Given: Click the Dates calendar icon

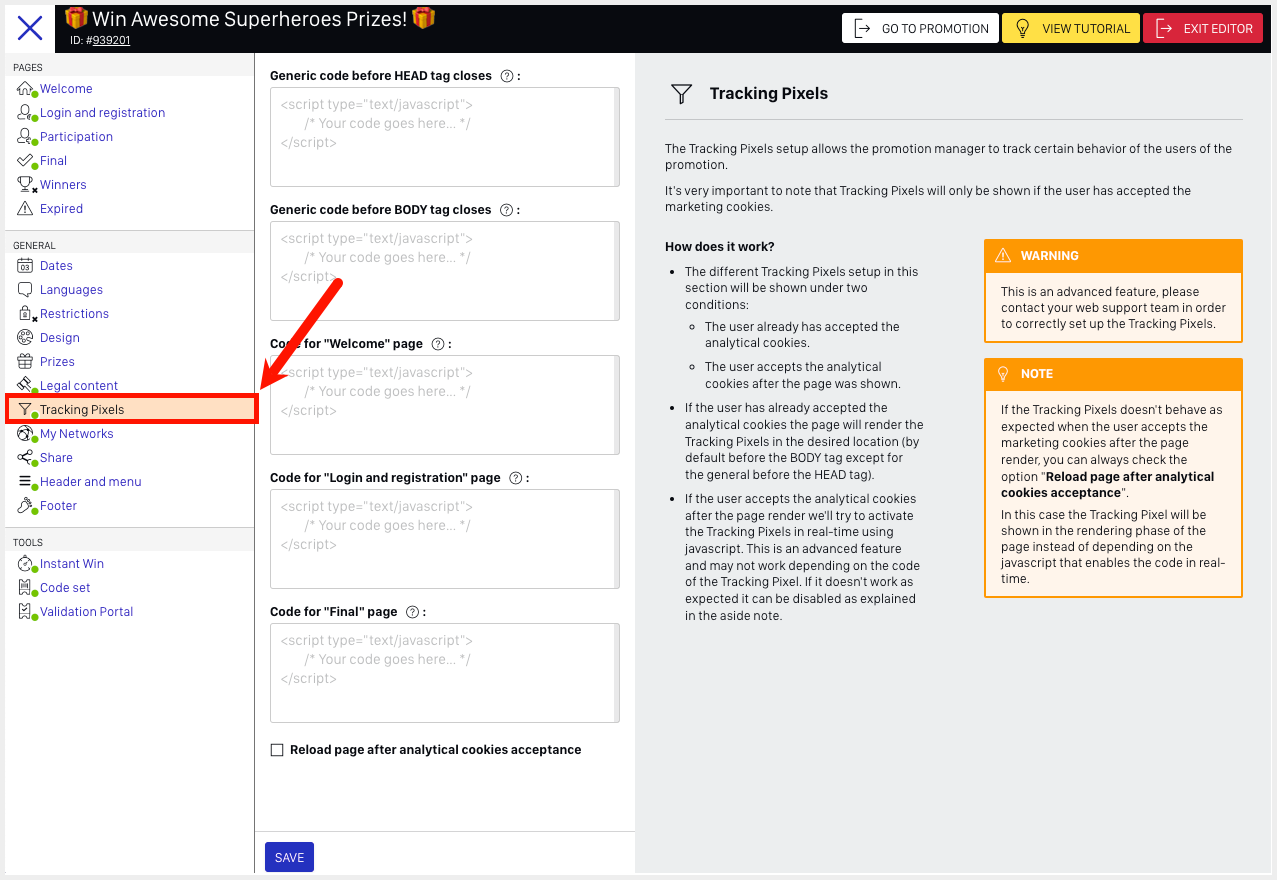Looking at the screenshot, I should [24, 265].
